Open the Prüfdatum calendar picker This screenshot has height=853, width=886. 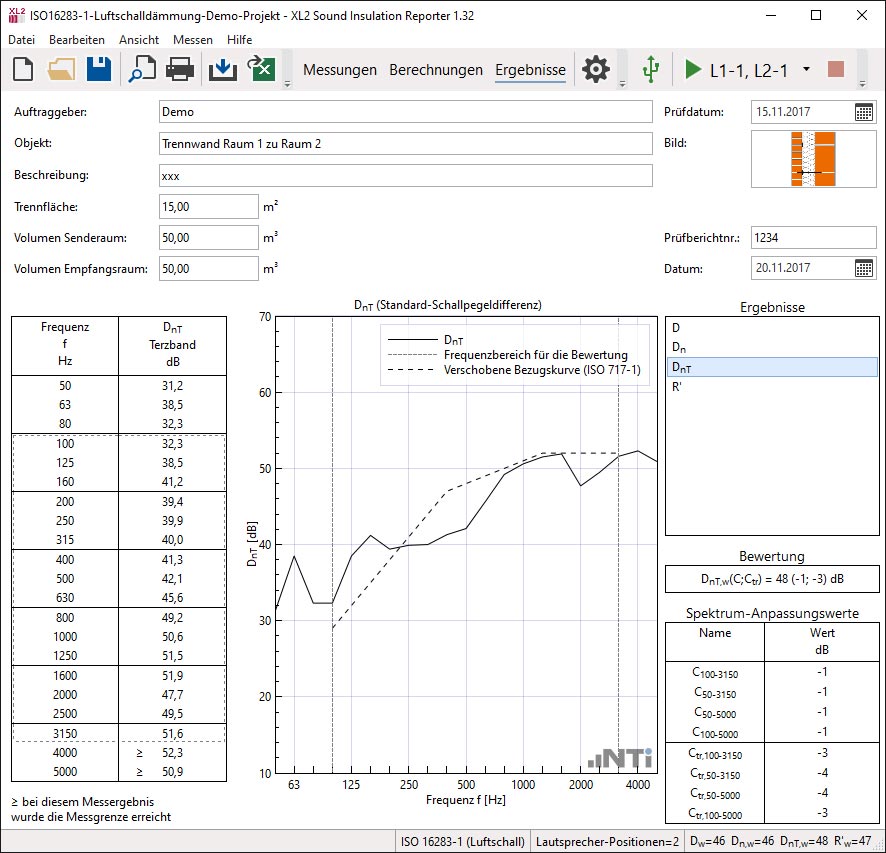click(864, 112)
